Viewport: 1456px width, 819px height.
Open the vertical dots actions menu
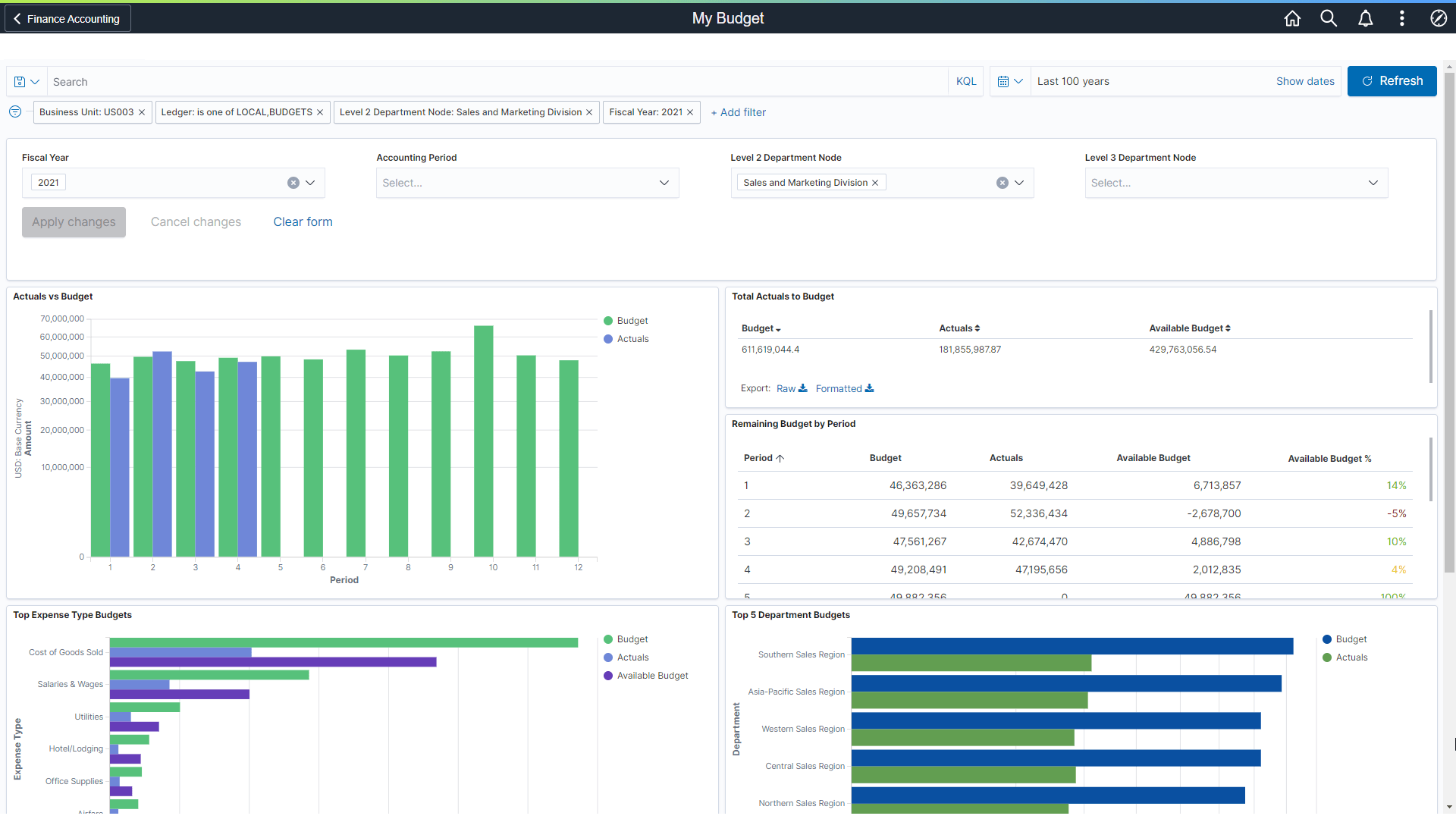pos(1401,18)
